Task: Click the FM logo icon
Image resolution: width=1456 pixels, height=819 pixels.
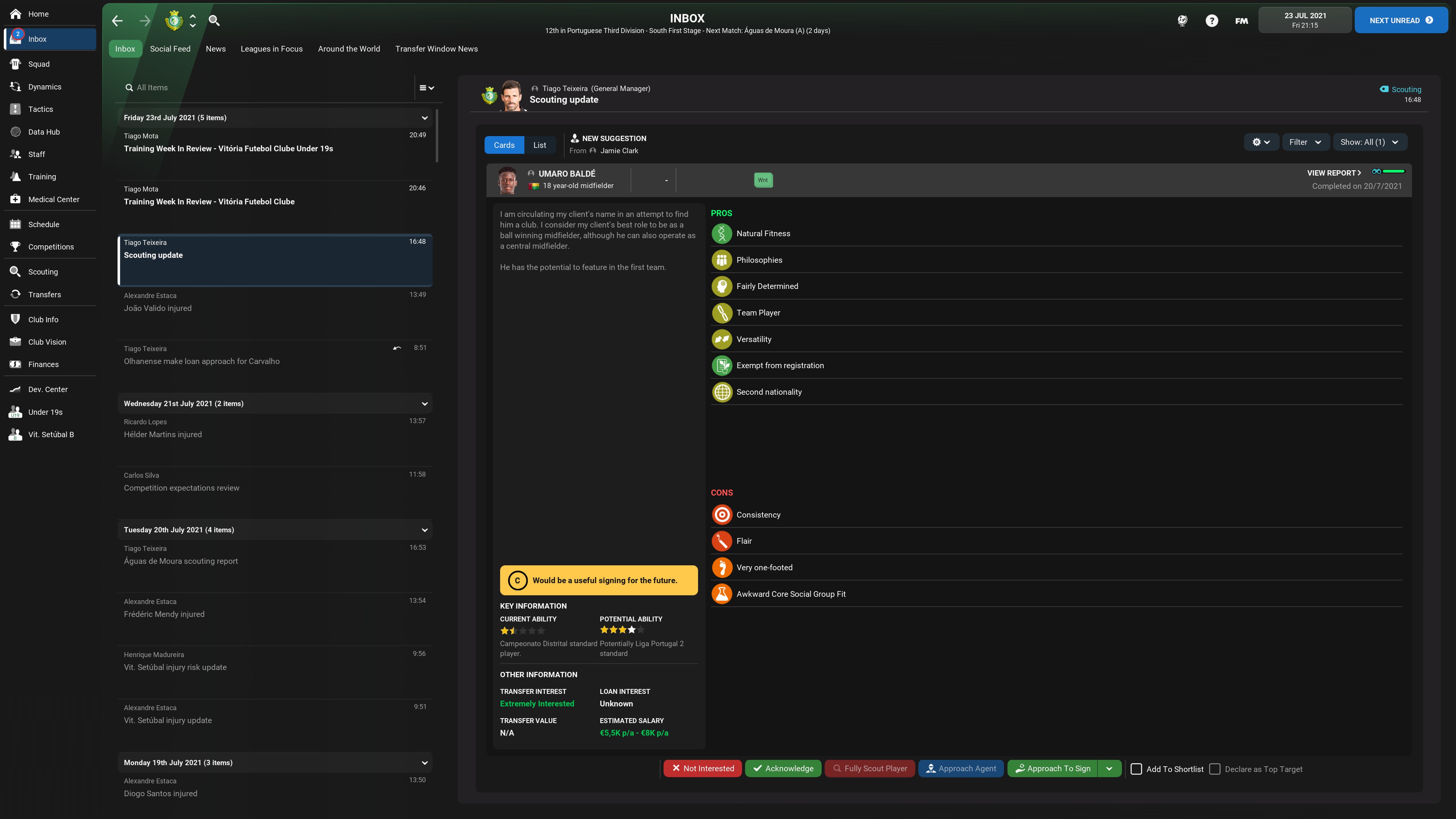Action: pos(1241,21)
